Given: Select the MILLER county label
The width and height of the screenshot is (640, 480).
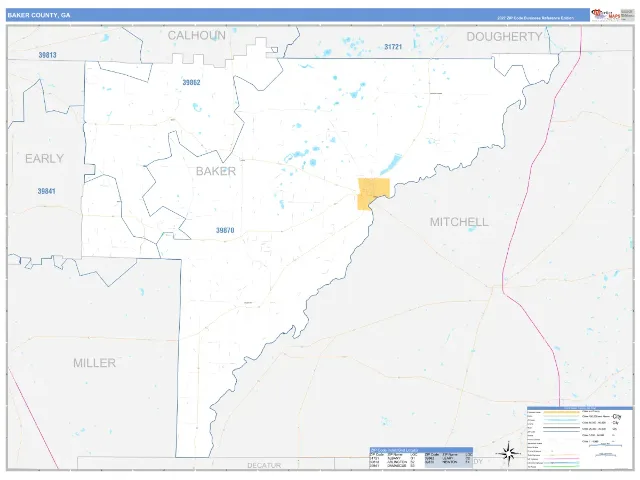Looking at the screenshot, I should click(94, 363).
